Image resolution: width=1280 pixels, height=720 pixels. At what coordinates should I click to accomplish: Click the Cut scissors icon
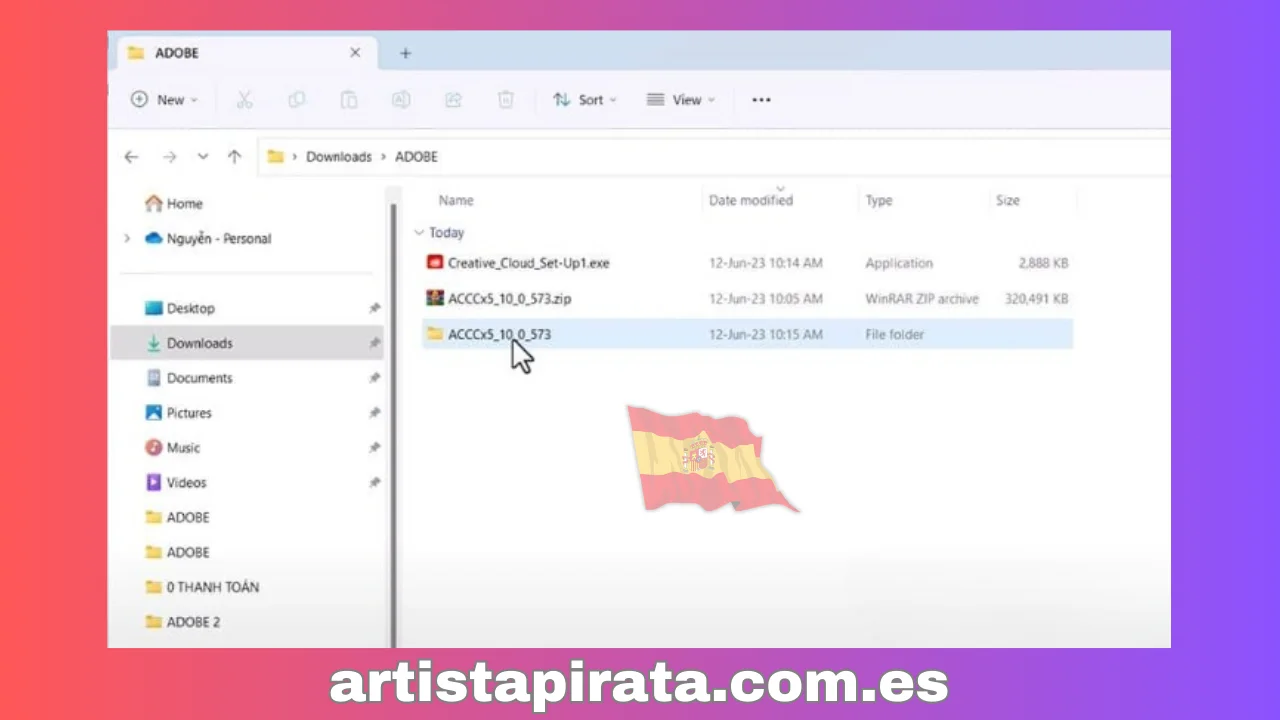point(244,100)
